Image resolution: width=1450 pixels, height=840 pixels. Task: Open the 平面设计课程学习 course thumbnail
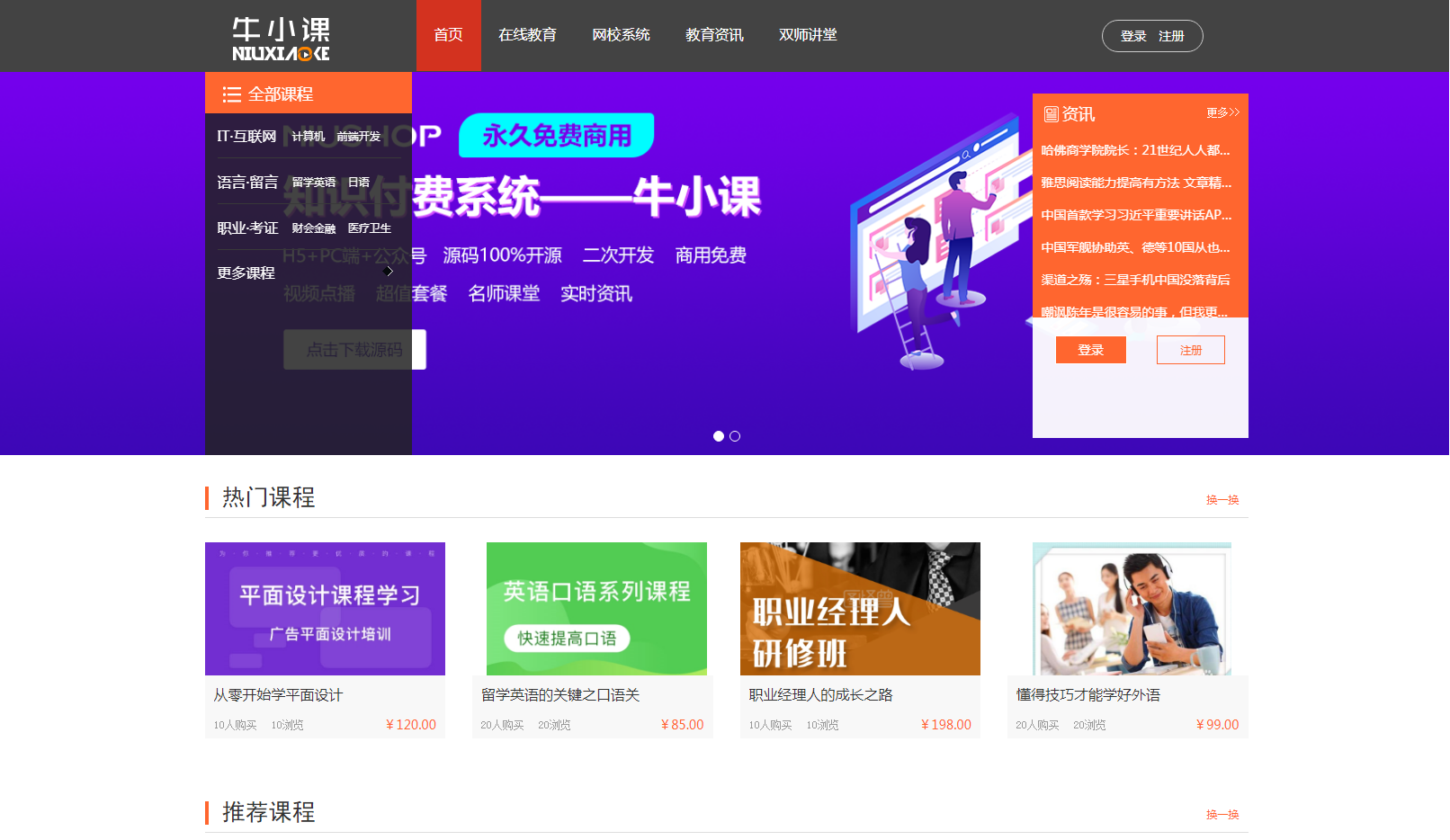tap(325, 609)
